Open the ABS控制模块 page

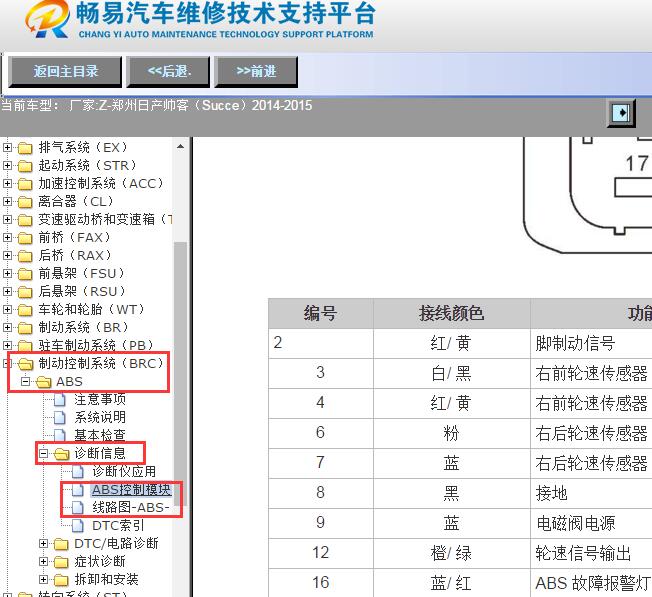[131, 489]
